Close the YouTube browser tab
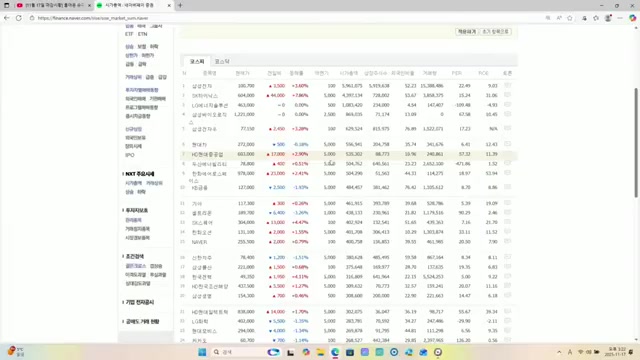The height and width of the screenshot is (360, 640). coord(89,5)
